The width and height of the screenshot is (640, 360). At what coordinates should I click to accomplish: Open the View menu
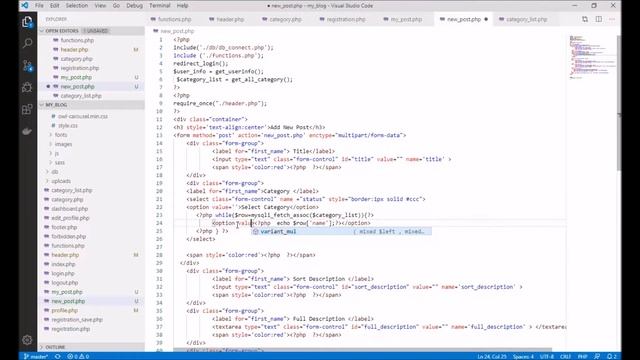[100, 6]
